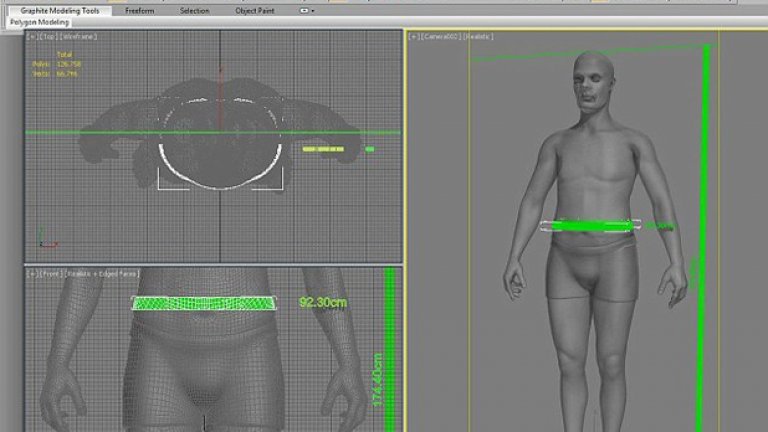Switch to the Freeform ribbon tab
The image size is (768, 432).
[139, 10]
